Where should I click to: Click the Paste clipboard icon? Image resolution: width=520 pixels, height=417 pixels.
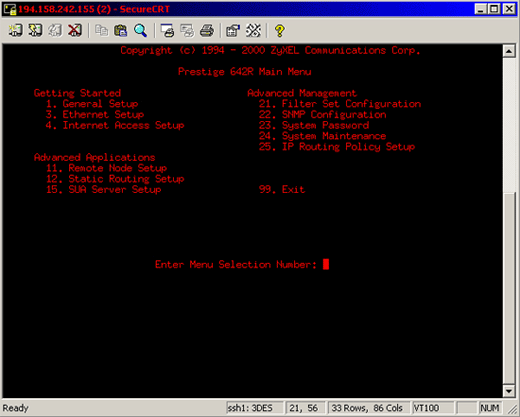[121, 30]
